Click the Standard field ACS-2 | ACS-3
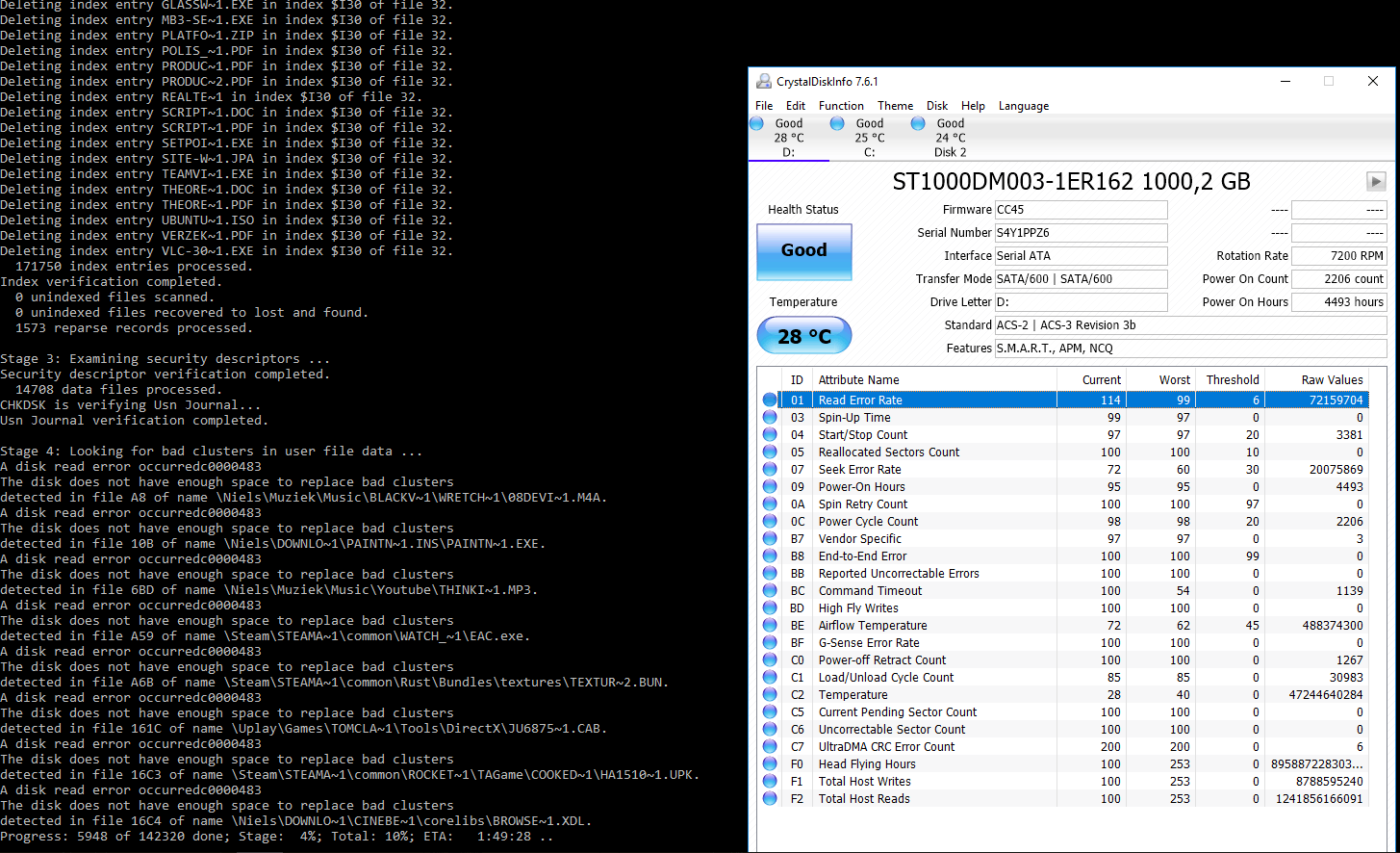The width and height of the screenshot is (1400, 853). [1190, 325]
